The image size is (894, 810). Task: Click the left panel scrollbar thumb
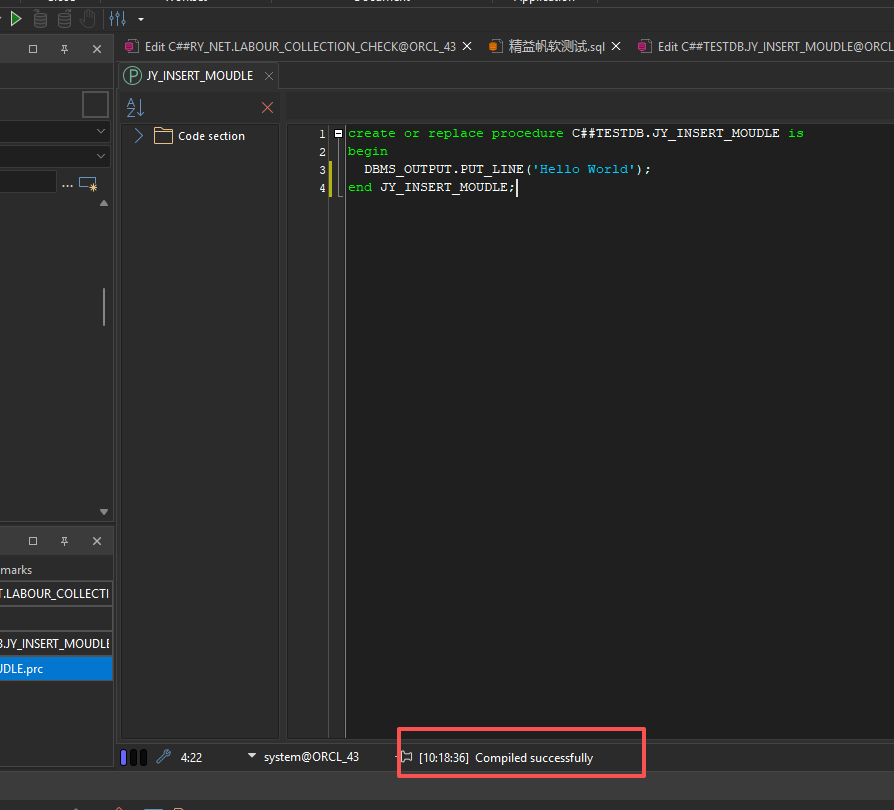[x=104, y=307]
